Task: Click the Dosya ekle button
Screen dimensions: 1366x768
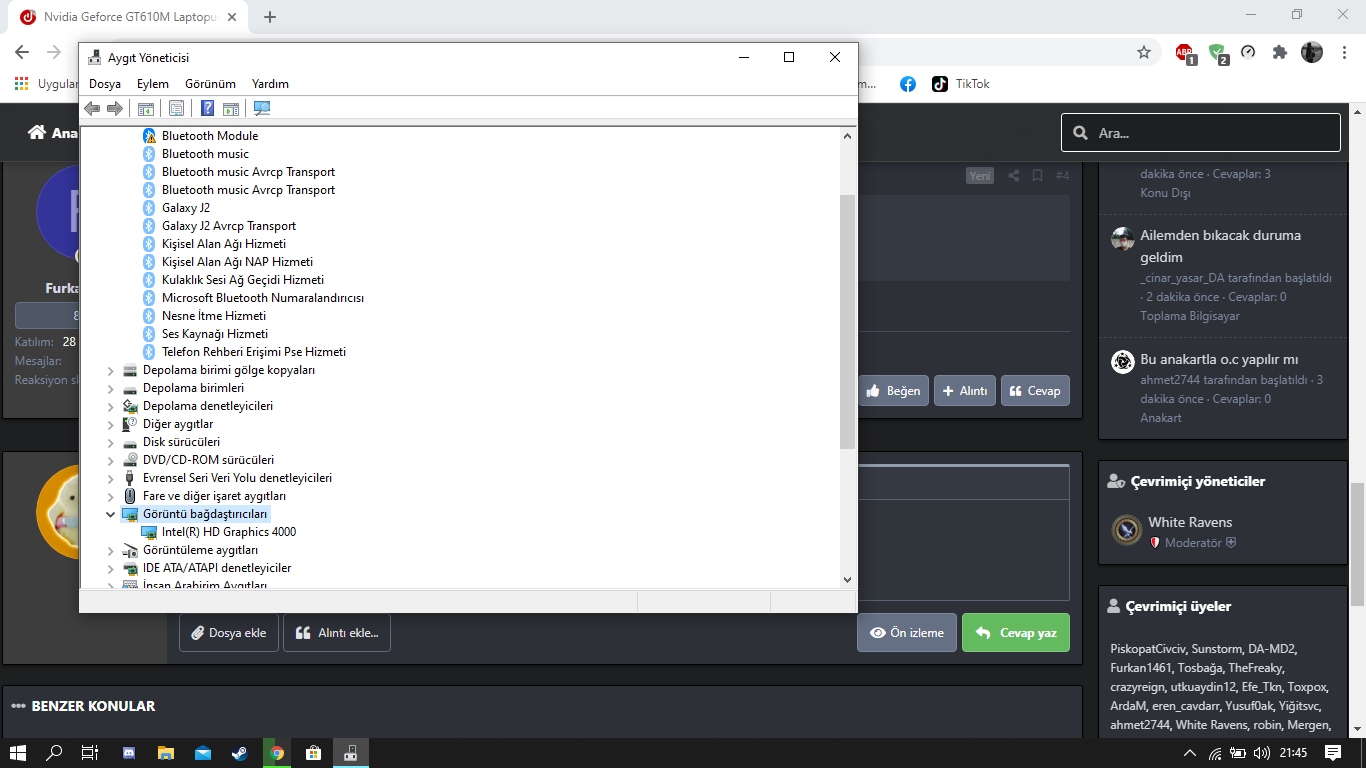Action: [228, 633]
